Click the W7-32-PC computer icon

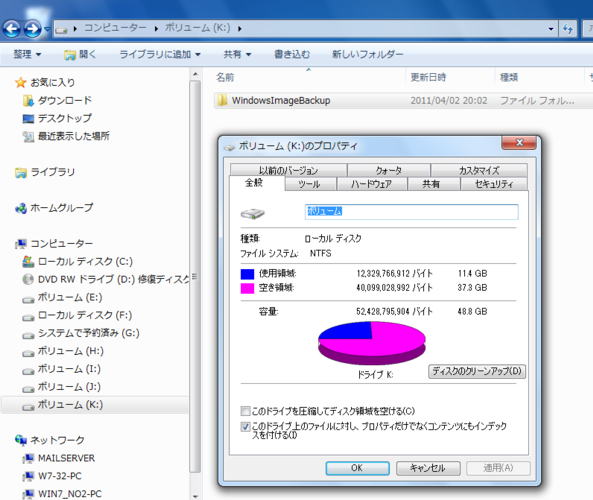(x=28, y=476)
